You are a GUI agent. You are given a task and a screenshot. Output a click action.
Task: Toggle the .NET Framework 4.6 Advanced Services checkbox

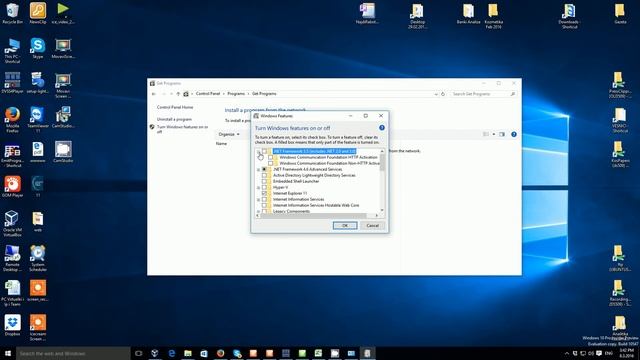[x=264, y=169]
